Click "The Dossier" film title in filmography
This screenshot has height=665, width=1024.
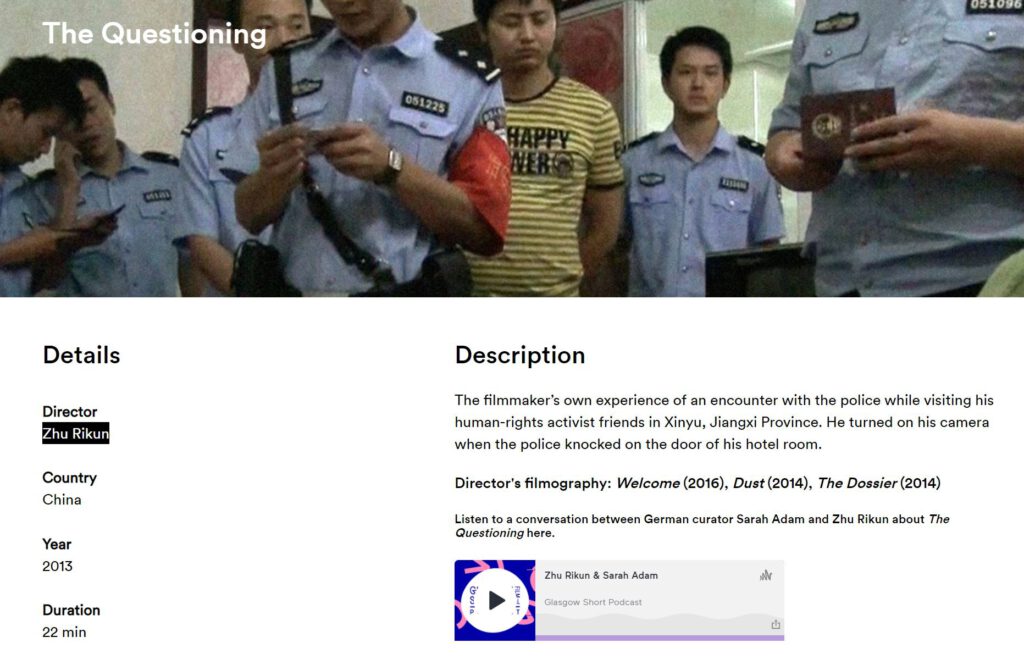pos(857,483)
